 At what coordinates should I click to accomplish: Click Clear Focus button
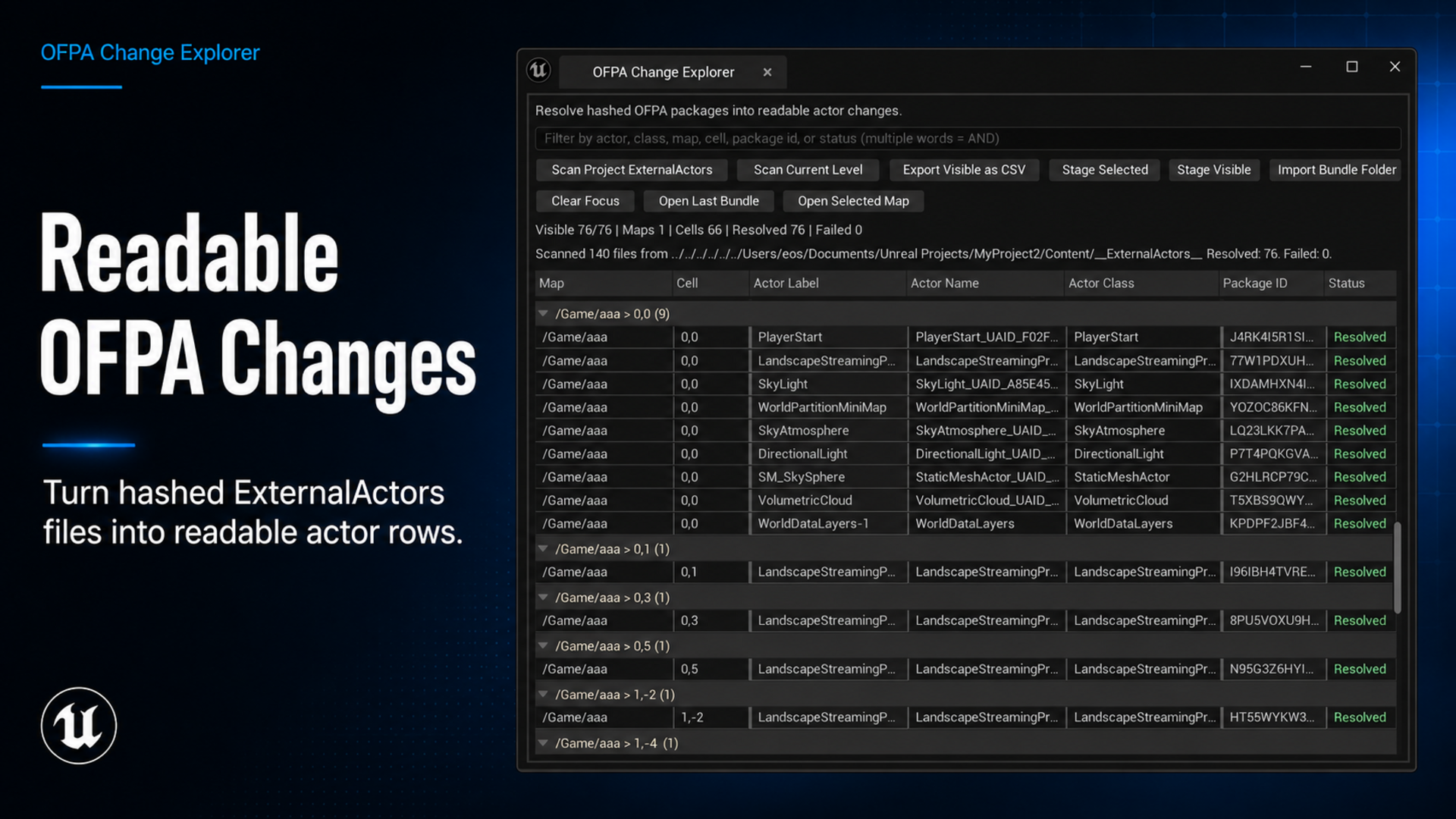coord(585,201)
